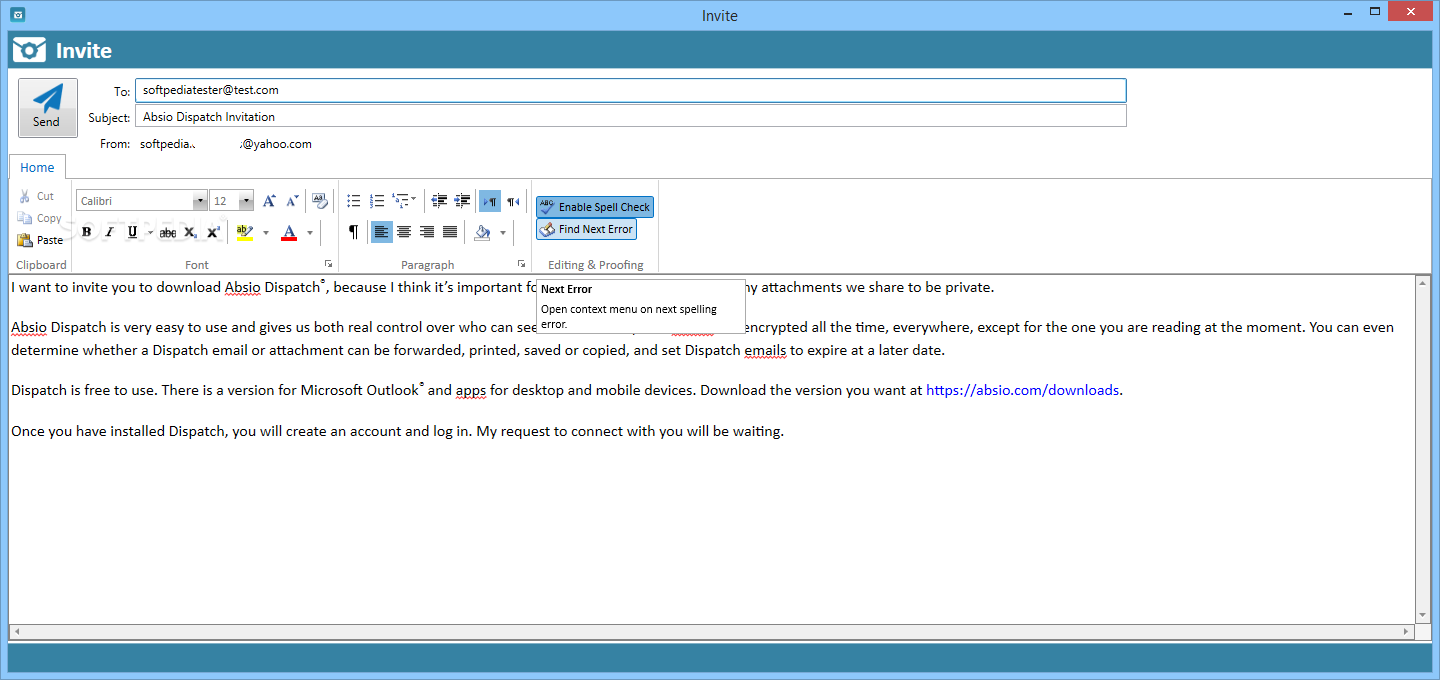Align paragraph text right

tap(427, 232)
